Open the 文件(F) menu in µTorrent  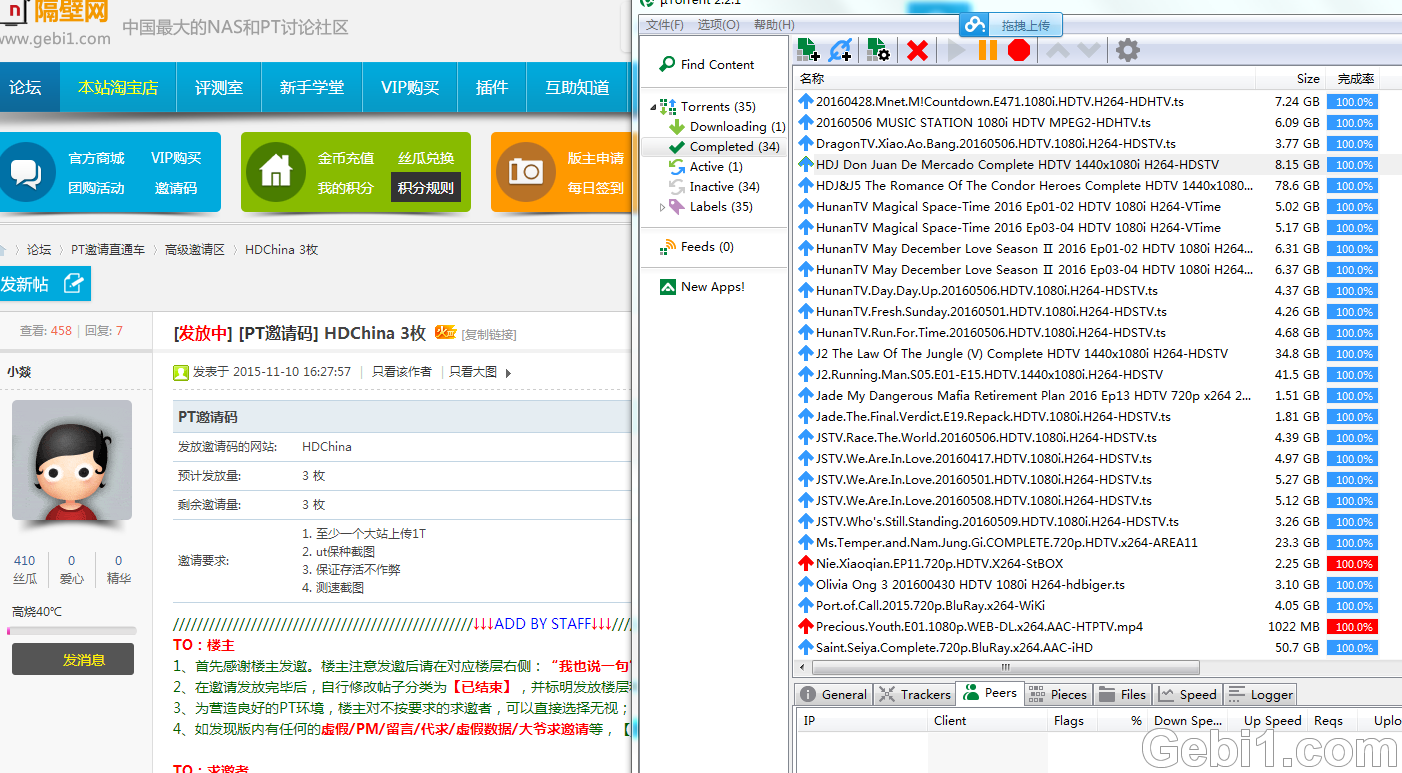click(x=665, y=25)
